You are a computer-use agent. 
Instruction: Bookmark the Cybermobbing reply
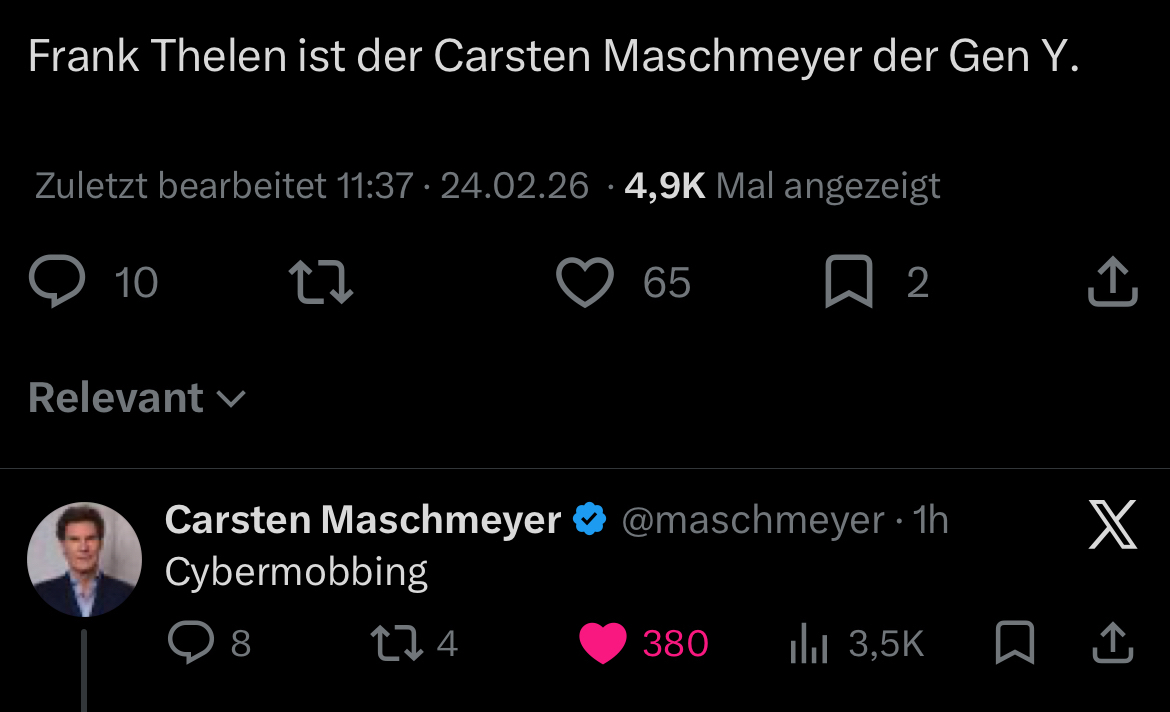coord(1015,643)
